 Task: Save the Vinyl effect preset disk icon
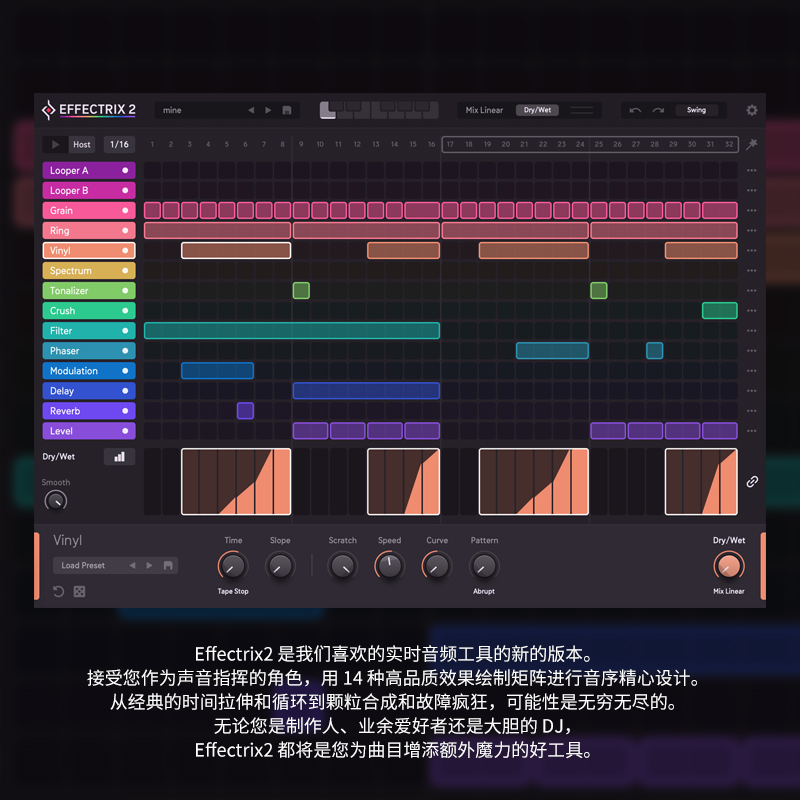168,565
